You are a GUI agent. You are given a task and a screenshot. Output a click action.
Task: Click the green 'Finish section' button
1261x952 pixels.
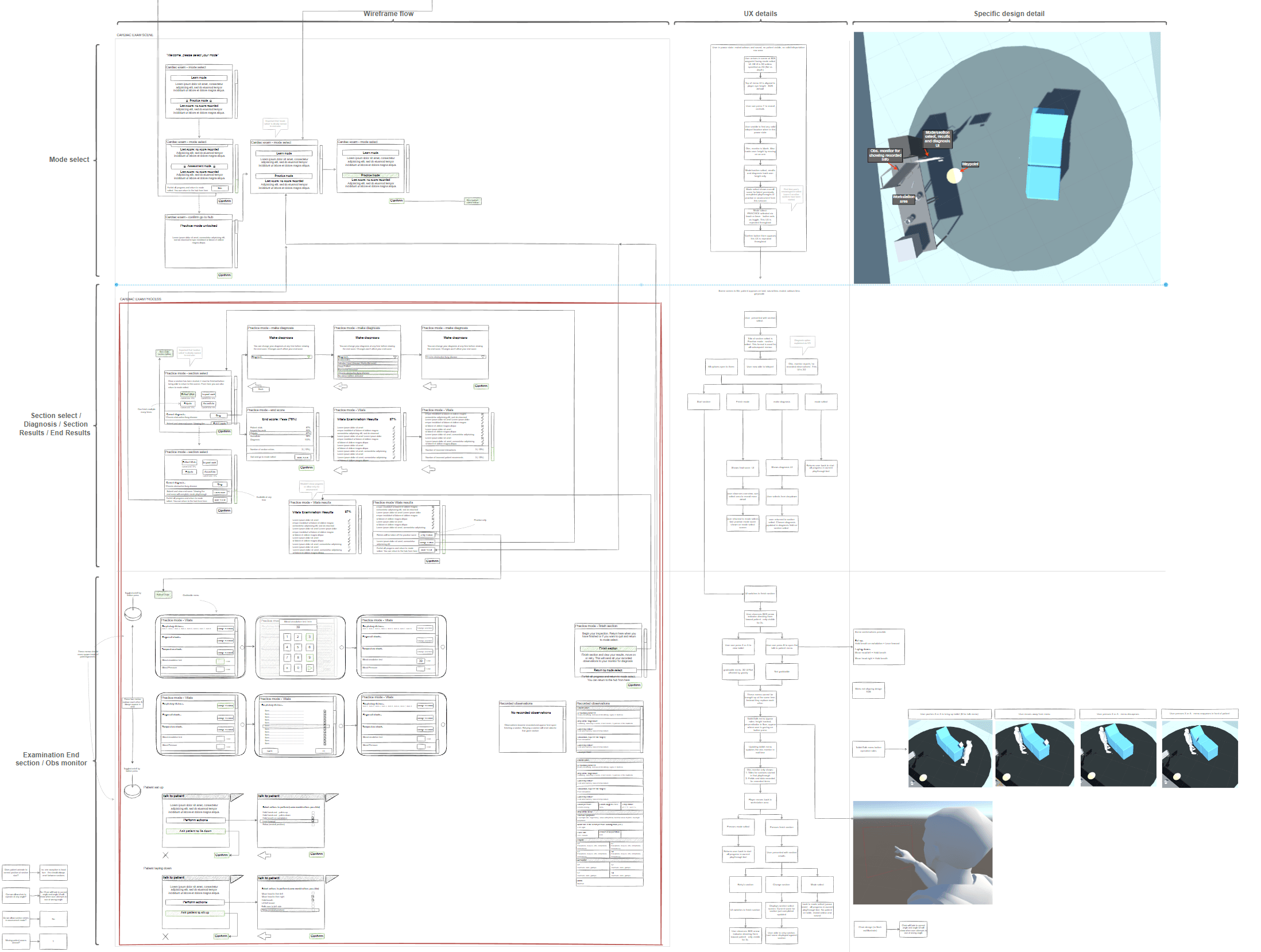click(608, 648)
